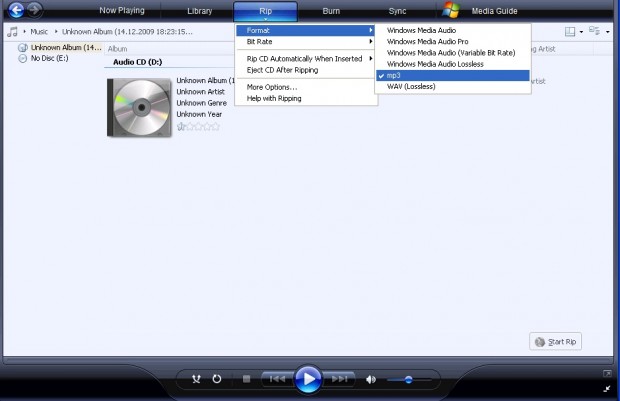Click the Unknown Artist text
Image resolution: width=620 pixels, height=401 pixels.
[200, 92]
